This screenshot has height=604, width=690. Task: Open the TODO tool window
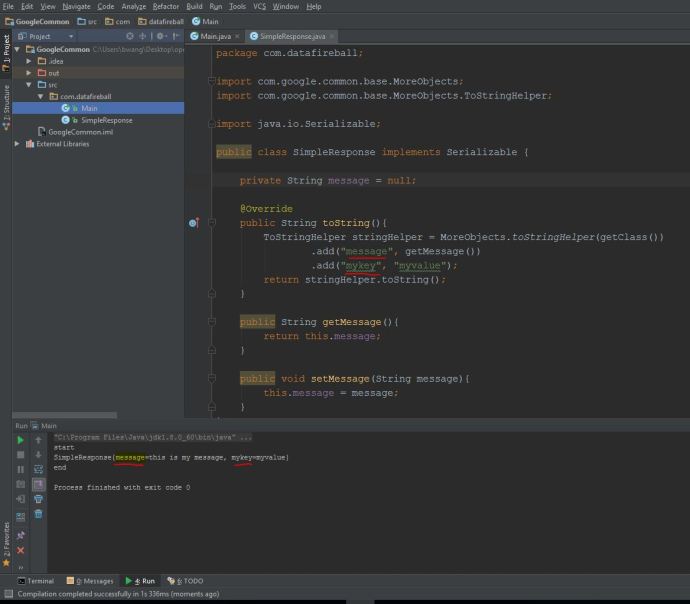186,580
